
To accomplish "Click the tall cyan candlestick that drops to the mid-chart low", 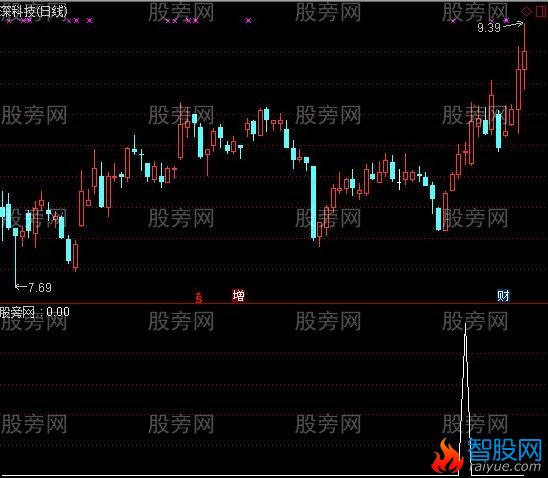I will coord(313,202).
